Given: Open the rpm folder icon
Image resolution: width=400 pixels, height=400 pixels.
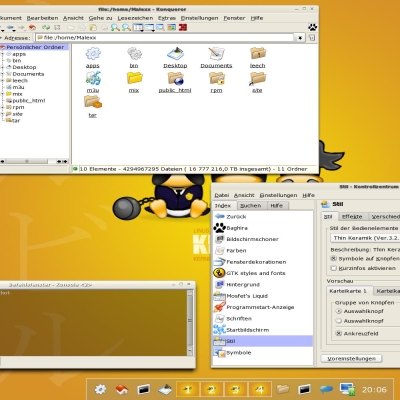Looking at the screenshot, I should pyautogui.click(x=217, y=79).
